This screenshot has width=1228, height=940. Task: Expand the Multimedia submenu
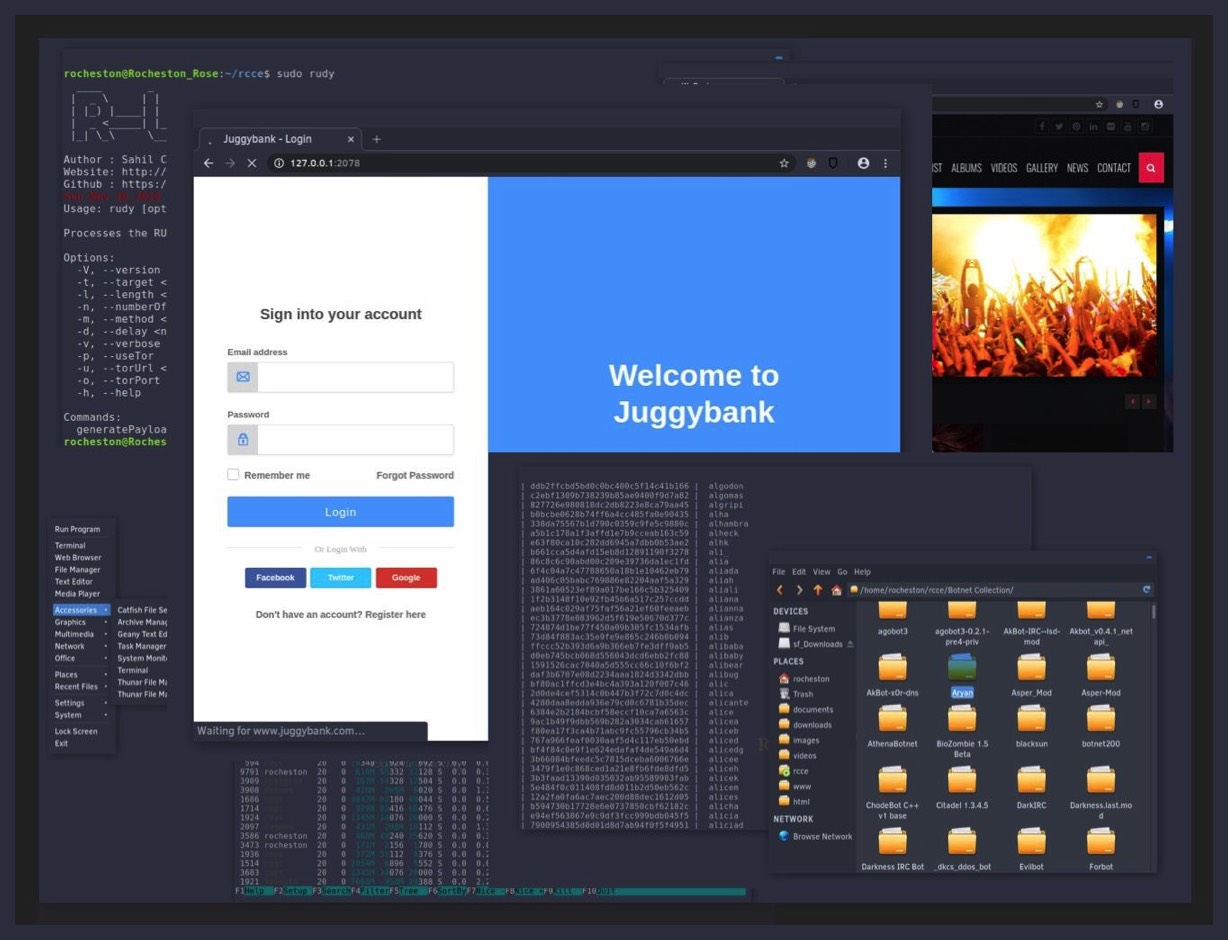[81, 634]
